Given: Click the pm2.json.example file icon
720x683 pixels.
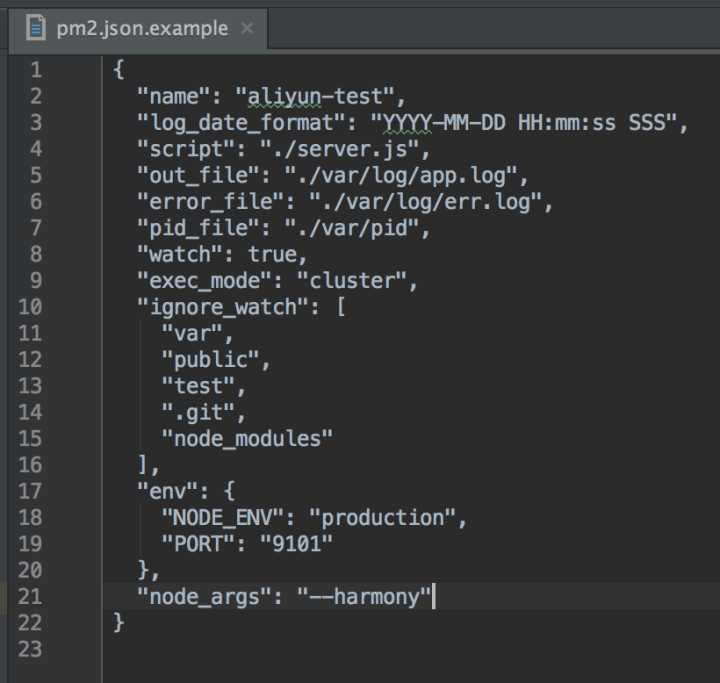Looking at the screenshot, I should [35, 28].
